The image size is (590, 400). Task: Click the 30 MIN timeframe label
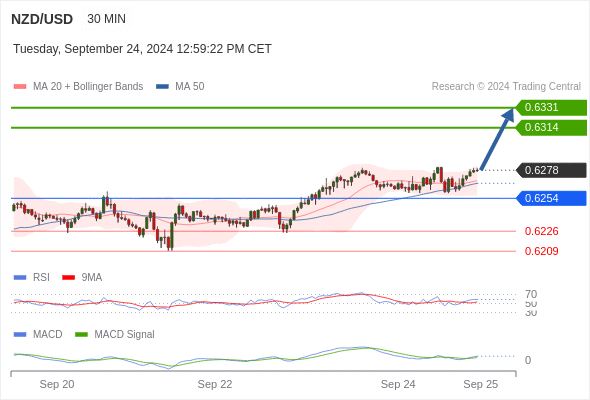click(106, 19)
